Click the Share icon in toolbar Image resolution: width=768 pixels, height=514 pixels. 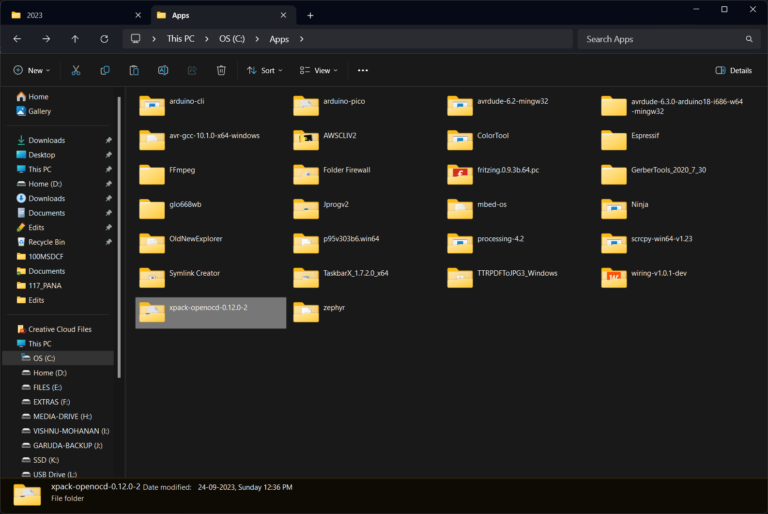(x=192, y=71)
